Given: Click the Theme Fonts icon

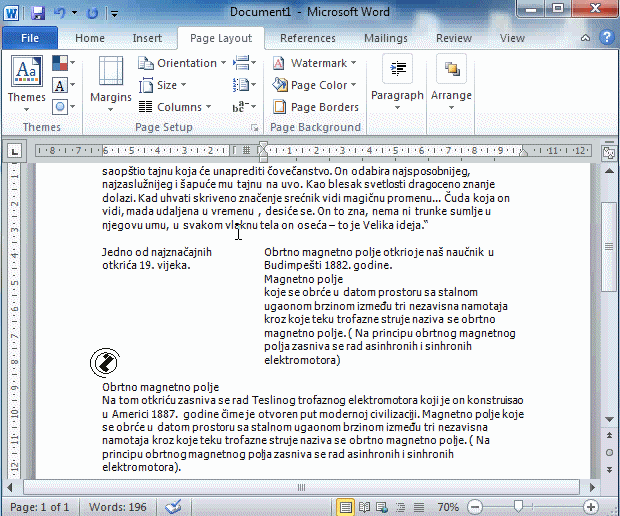Looking at the screenshot, I should click(x=62, y=84).
